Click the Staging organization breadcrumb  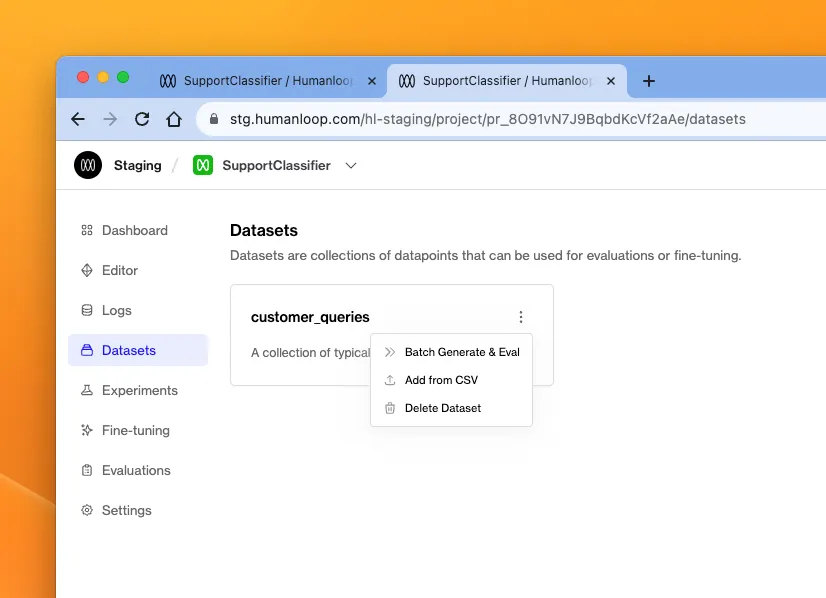pyautogui.click(x=137, y=165)
